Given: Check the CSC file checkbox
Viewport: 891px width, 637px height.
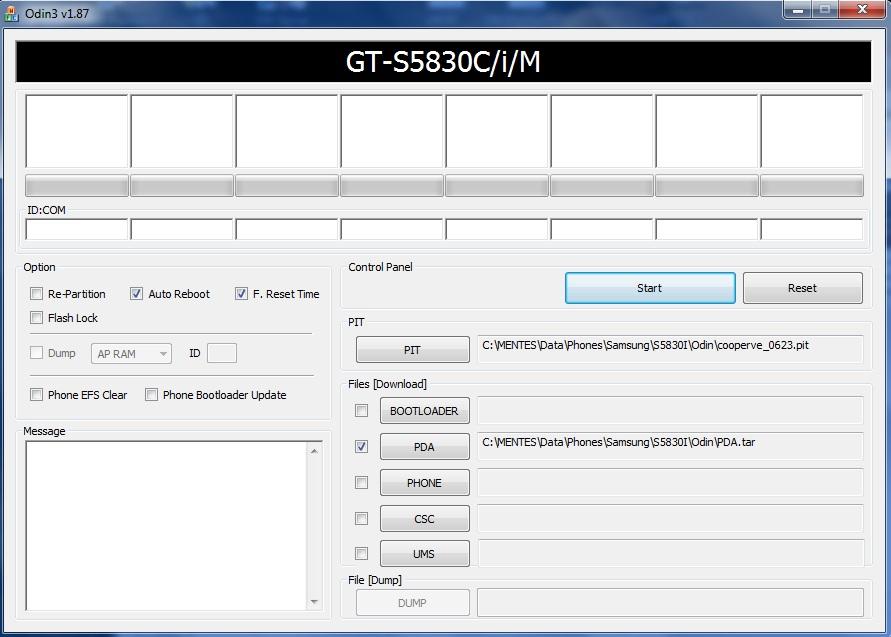Looking at the screenshot, I should click(x=361, y=518).
